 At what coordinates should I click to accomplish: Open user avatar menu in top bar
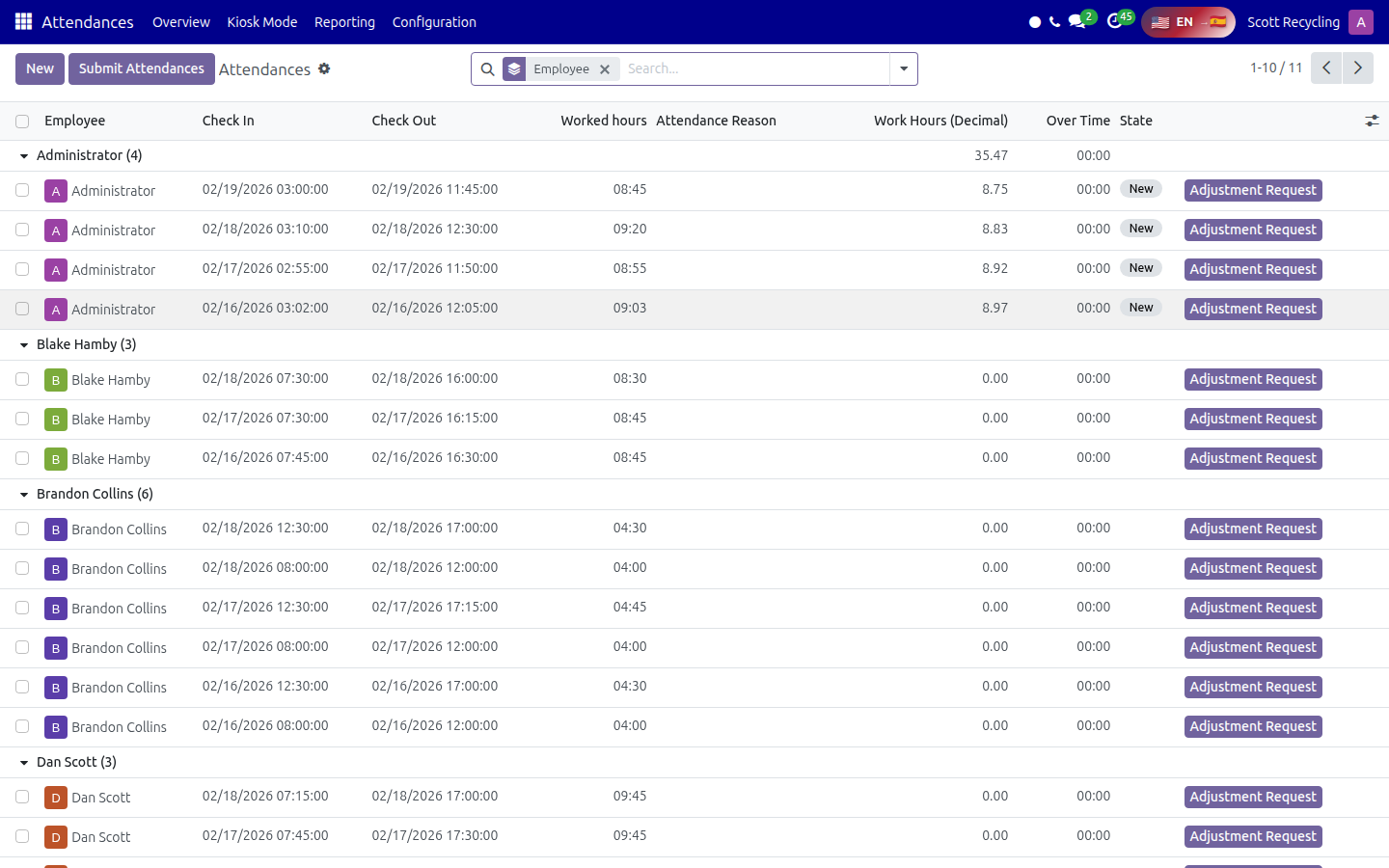[x=1361, y=21]
